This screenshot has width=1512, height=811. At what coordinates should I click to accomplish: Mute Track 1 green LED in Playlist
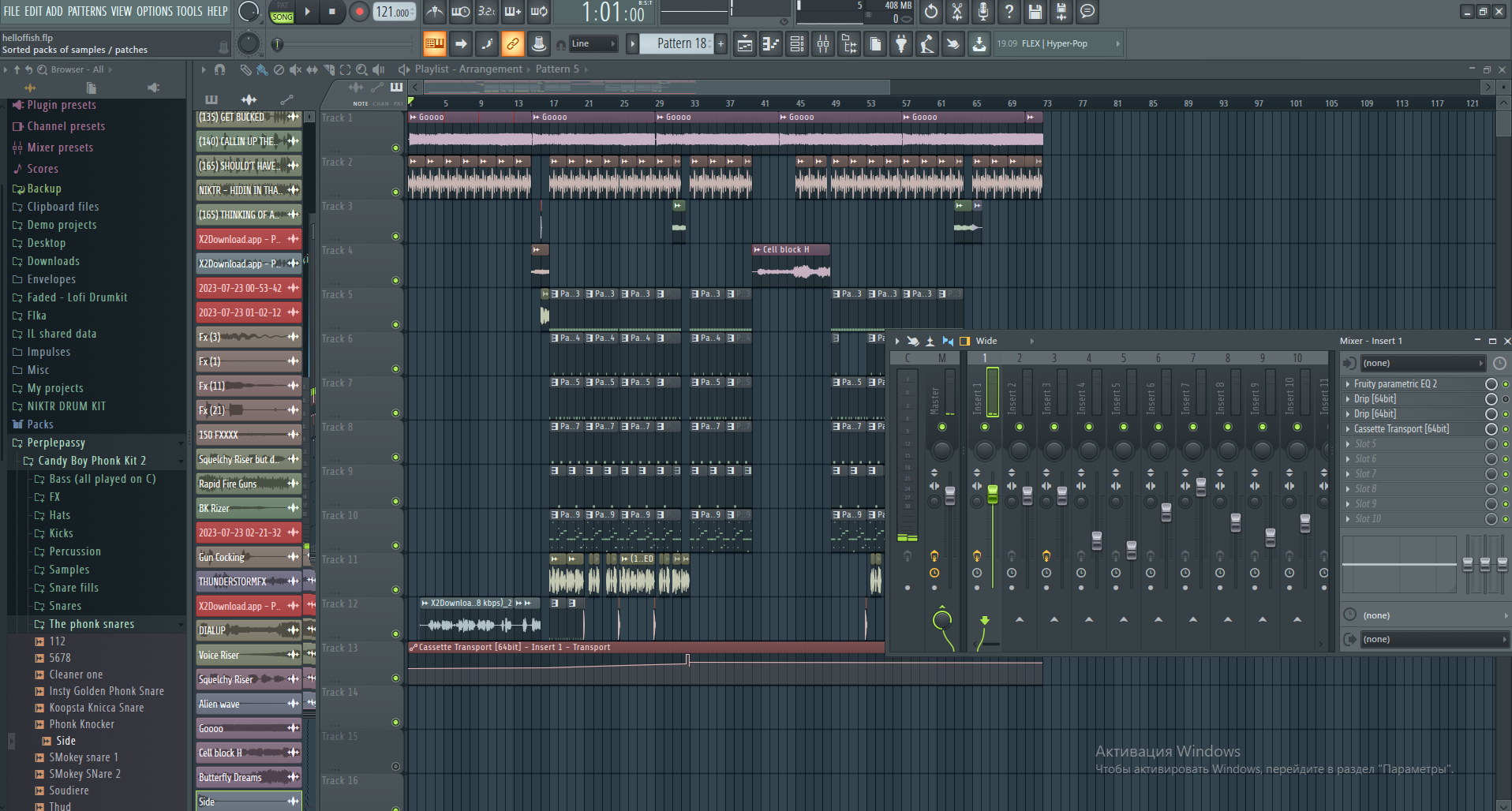tap(396, 148)
